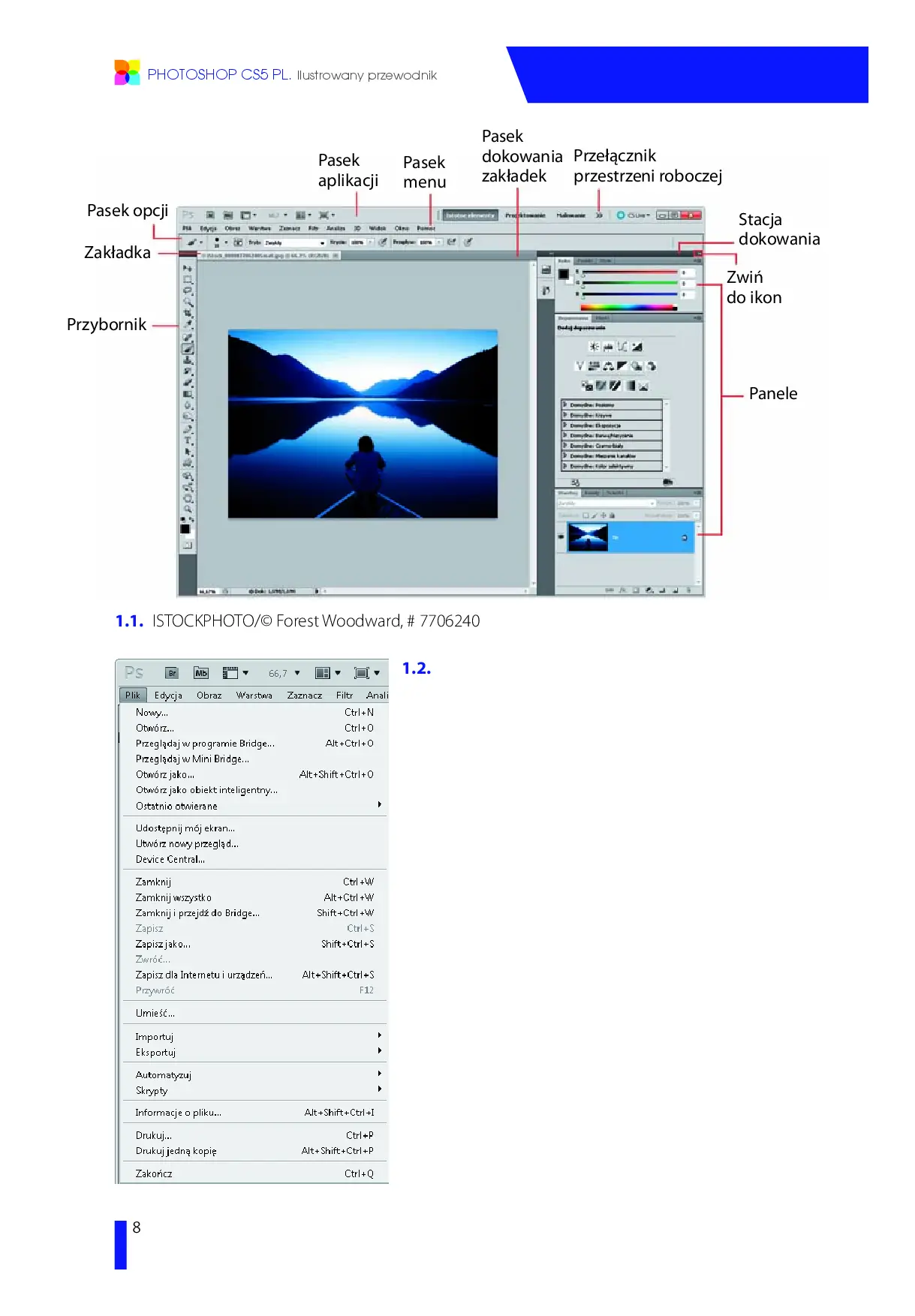Switch to the Malowanie workspace
This screenshot has width=915, height=1316.
point(570,215)
